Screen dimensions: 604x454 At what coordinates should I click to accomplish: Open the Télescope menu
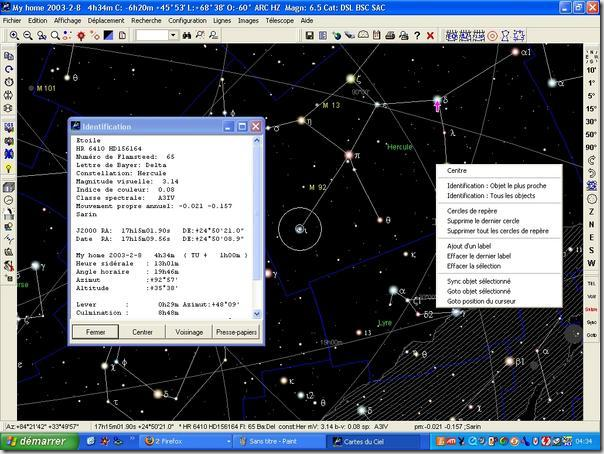tap(280, 20)
